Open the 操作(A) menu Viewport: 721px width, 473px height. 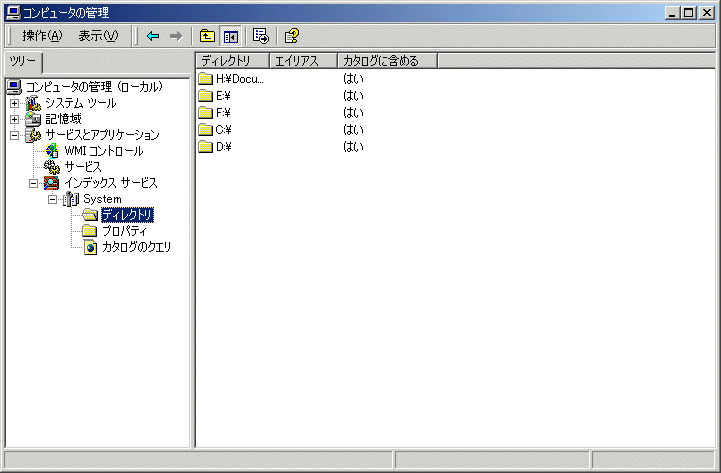pyautogui.click(x=42, y=36)
